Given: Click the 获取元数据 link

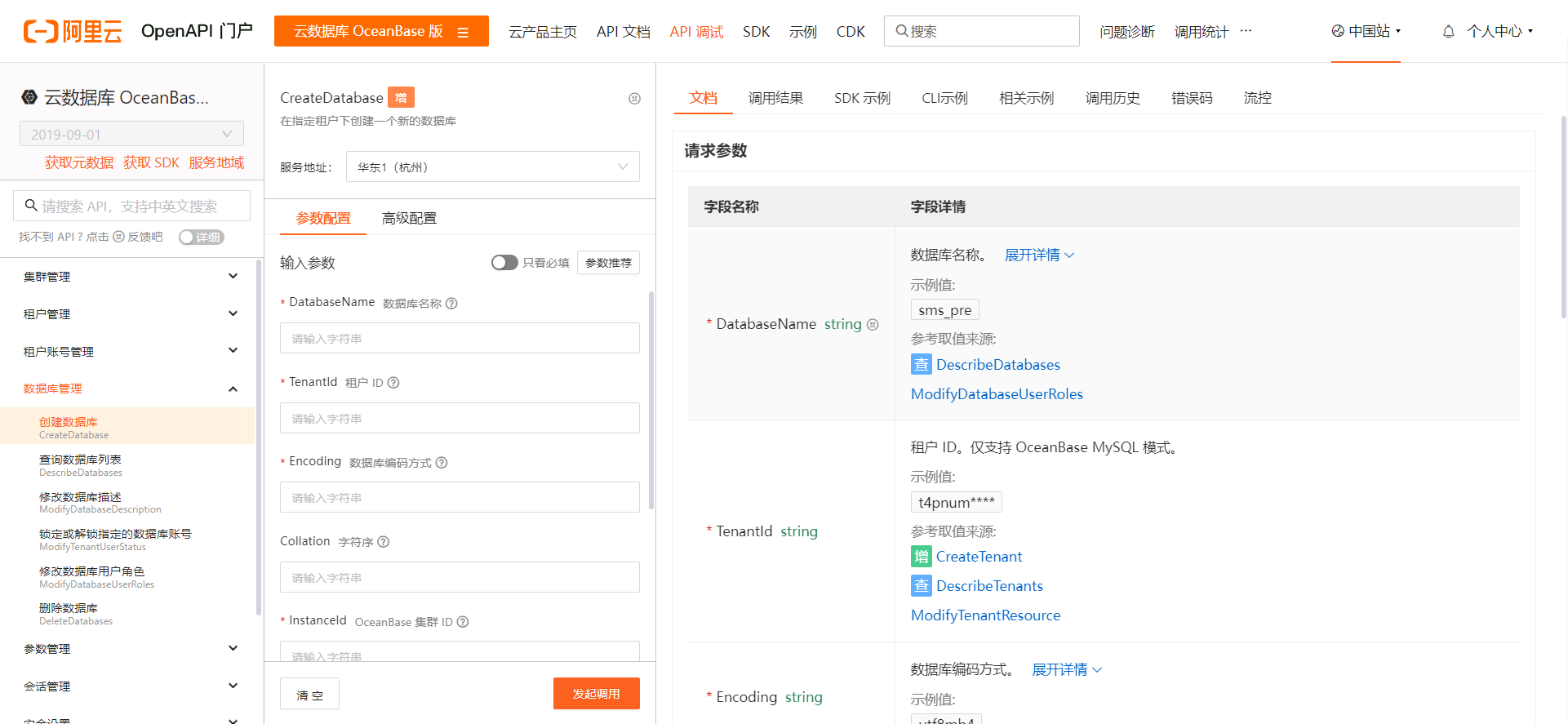Looking at the screenshot, I should [79, 162].
